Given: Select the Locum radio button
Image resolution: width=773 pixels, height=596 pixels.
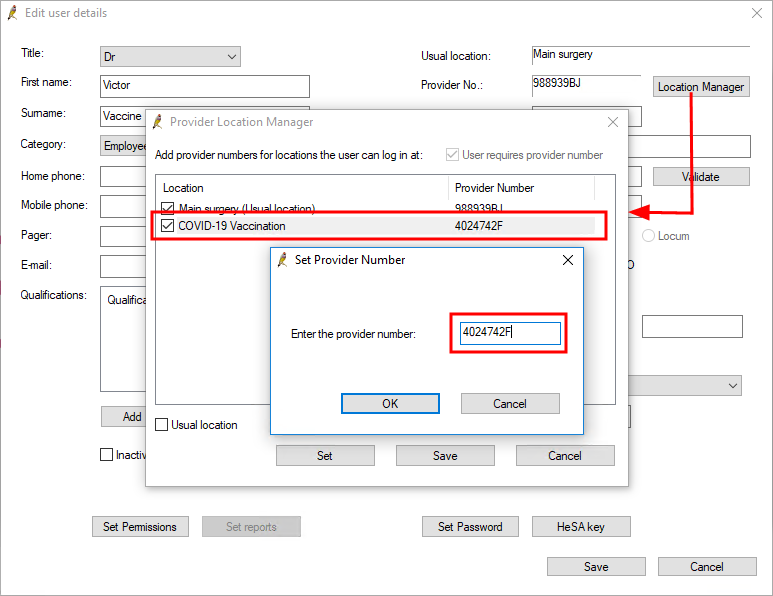Looking at the screenshot, I should [x=649, y=236].
